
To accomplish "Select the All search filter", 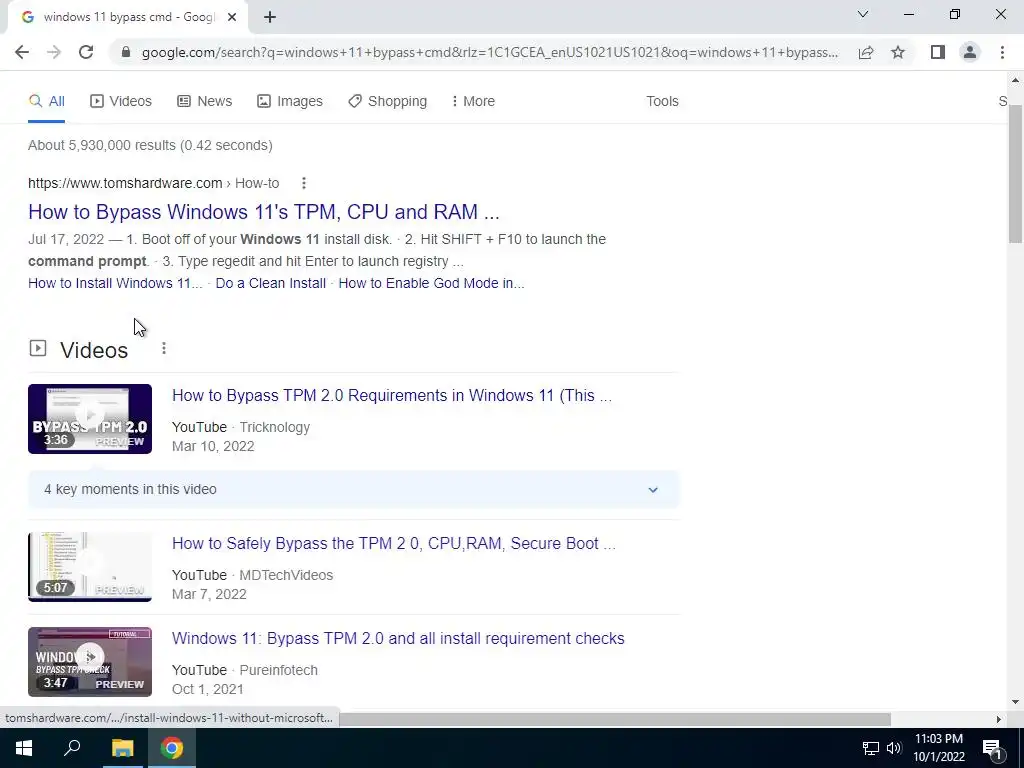I will tap(46, 101).
